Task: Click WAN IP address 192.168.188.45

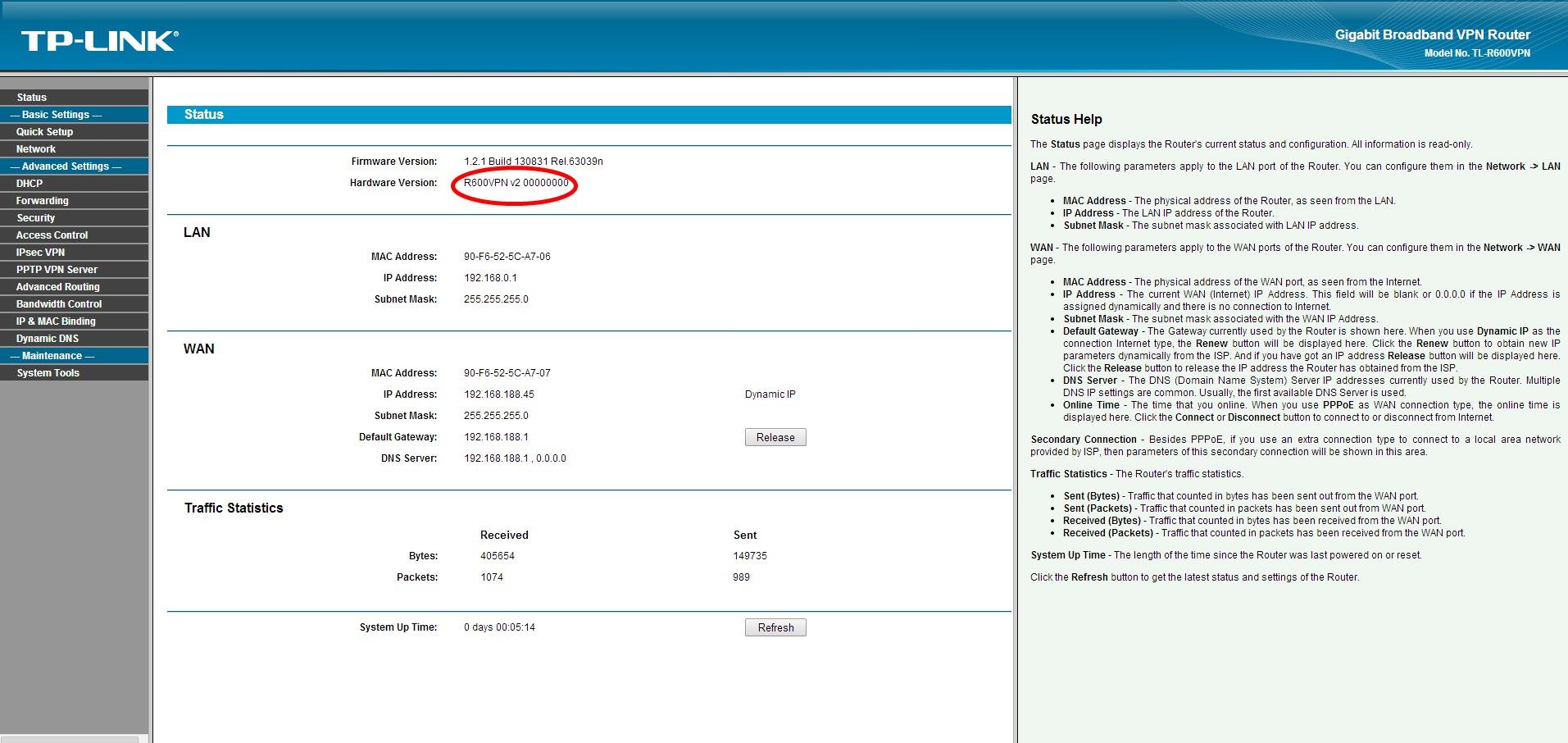Action: (x=499, y=394)
